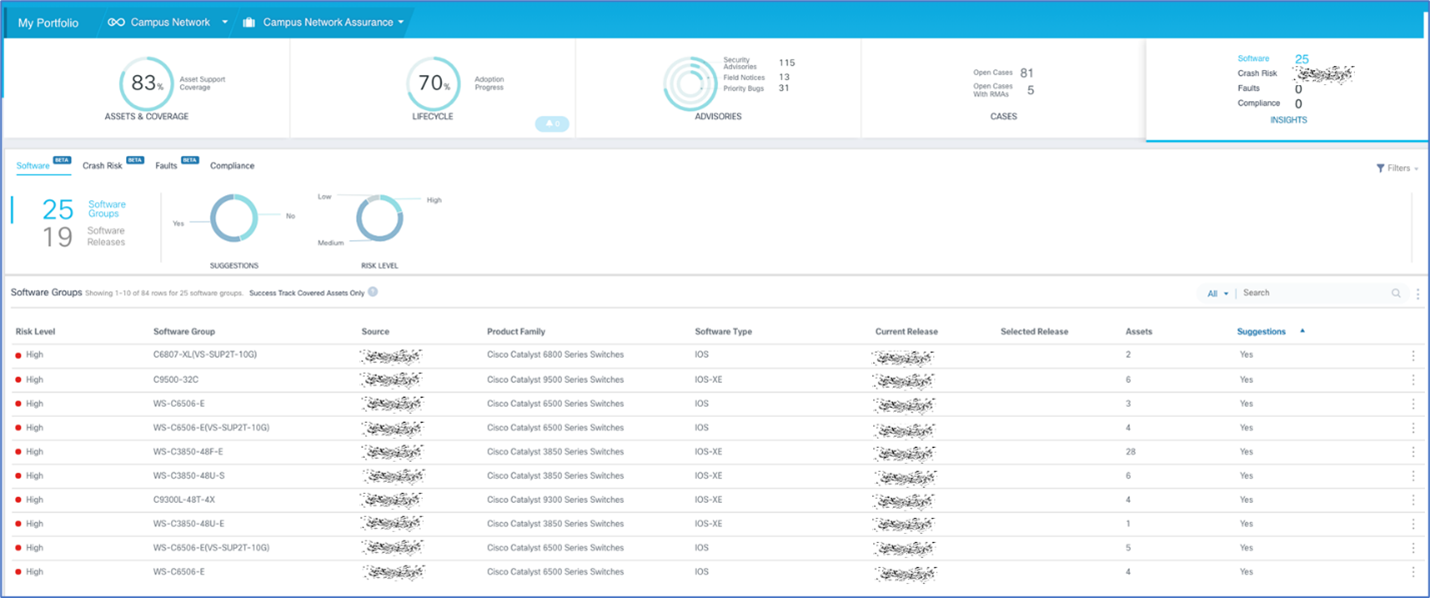Image resolution: width=1430 pixels, height=598 pixels.
Task: Click into the Search input field
Action: click(1312, 293)
